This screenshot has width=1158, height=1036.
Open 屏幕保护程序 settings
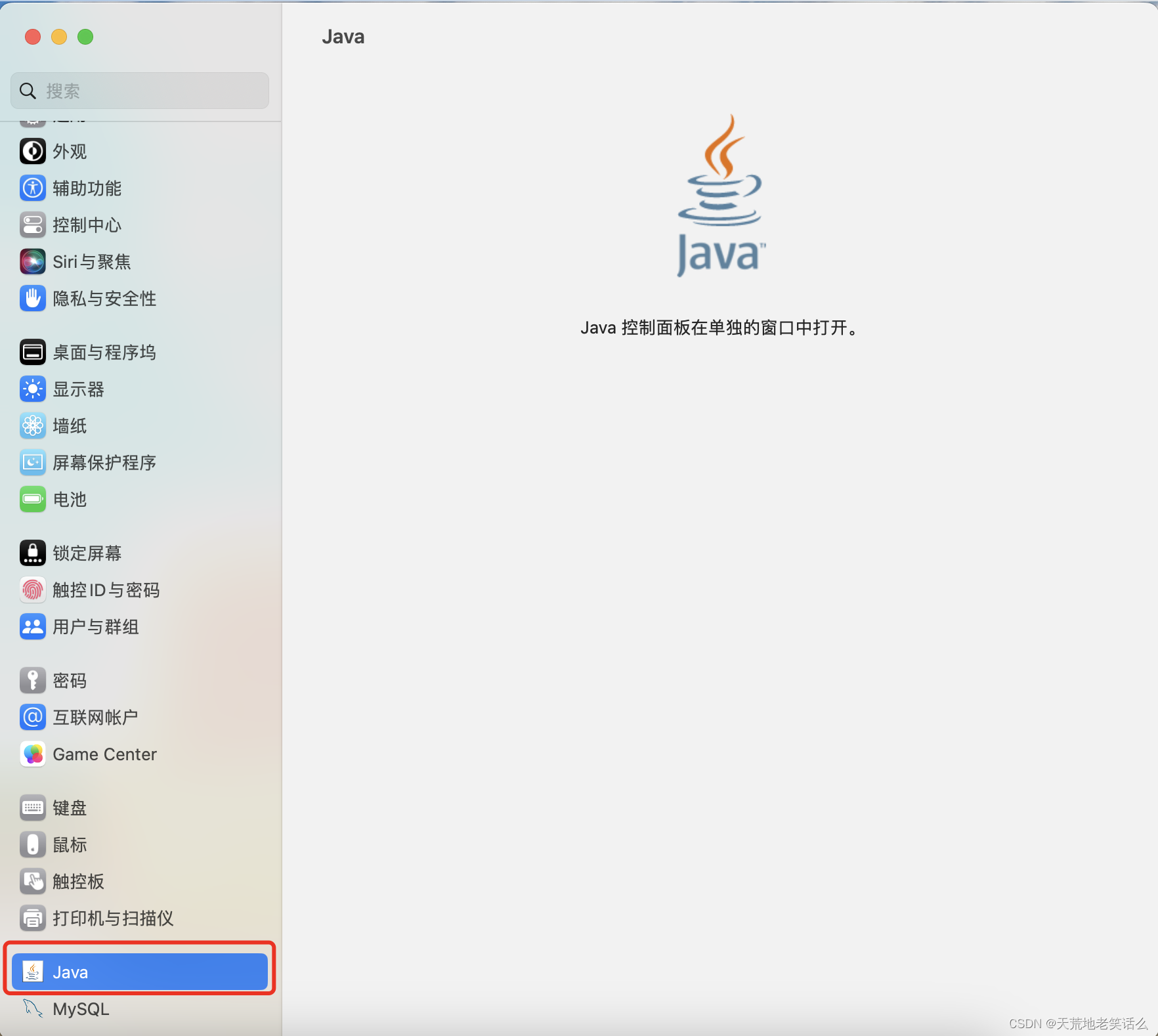click(104, 462)
